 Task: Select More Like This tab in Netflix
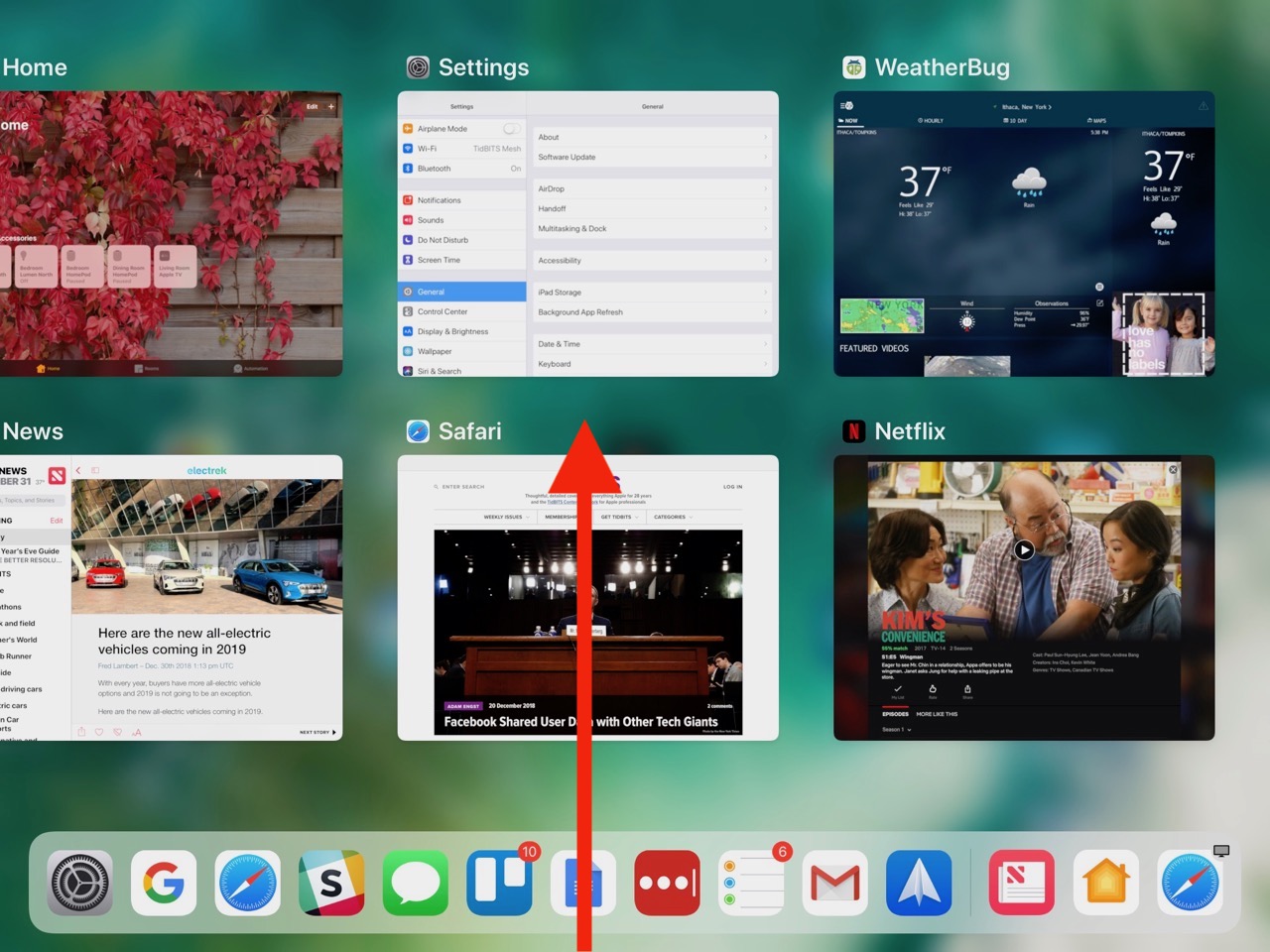point(937,714)
